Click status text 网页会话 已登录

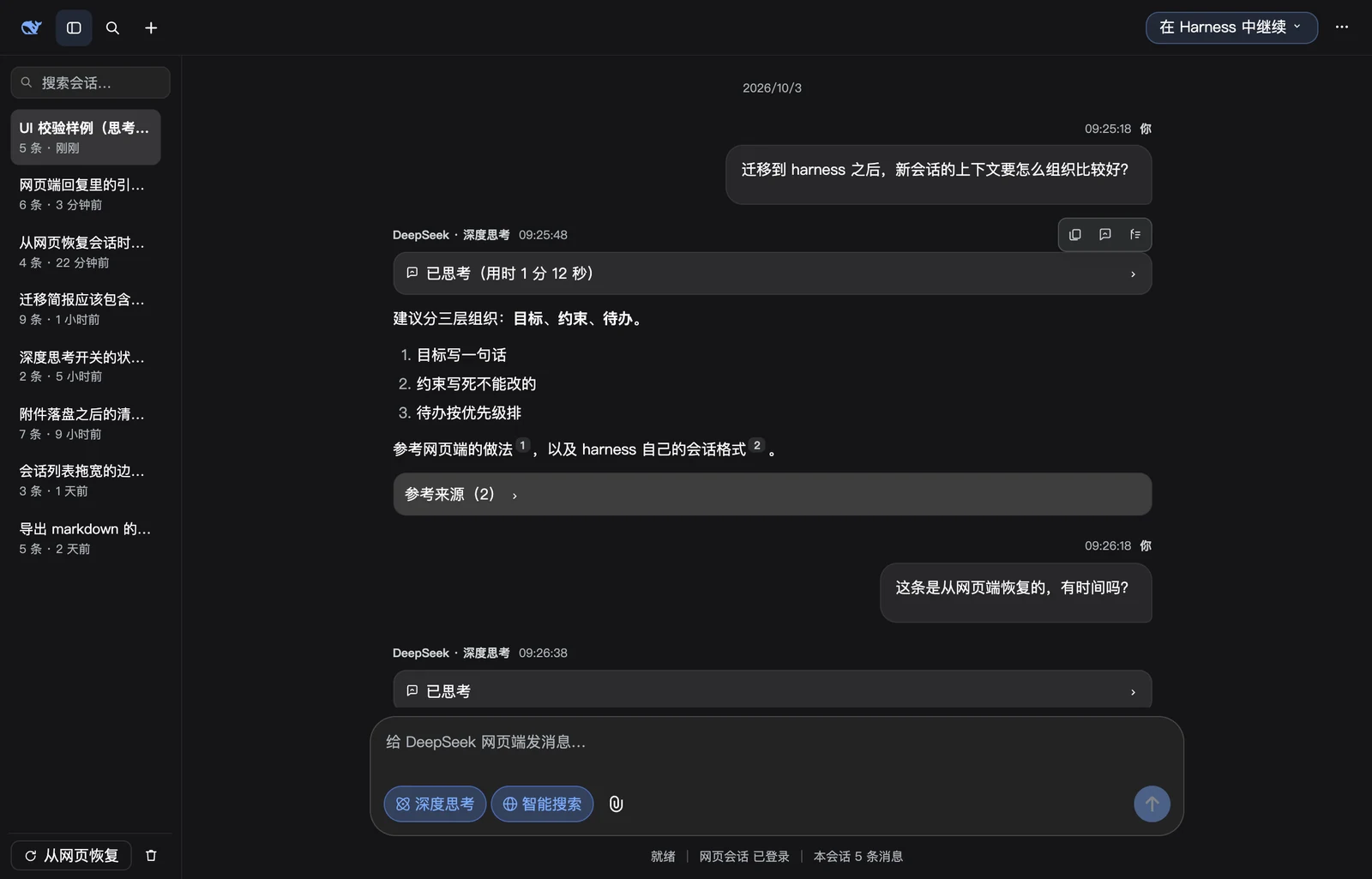pos(744,856)
